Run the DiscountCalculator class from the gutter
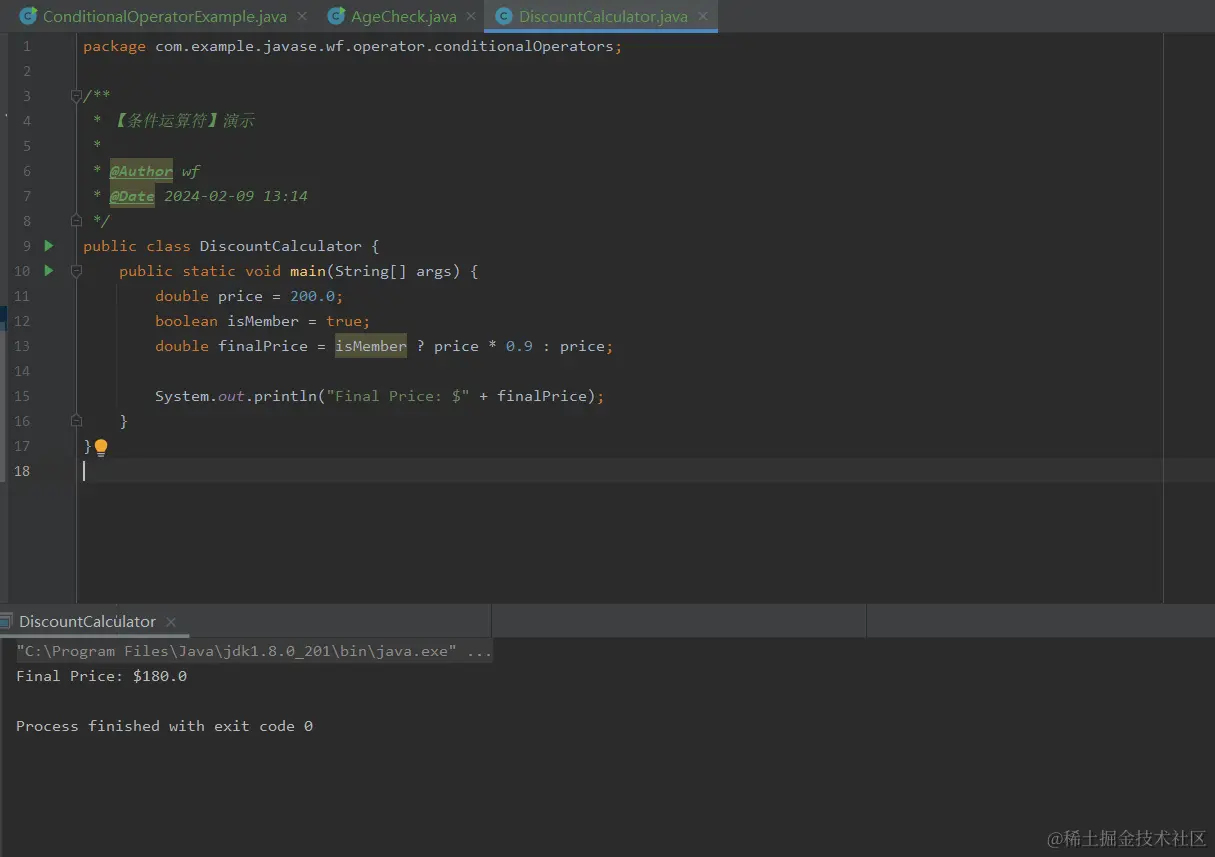Image resolution: width=1215 pixels, height=857 pixels. pos(48,245)
